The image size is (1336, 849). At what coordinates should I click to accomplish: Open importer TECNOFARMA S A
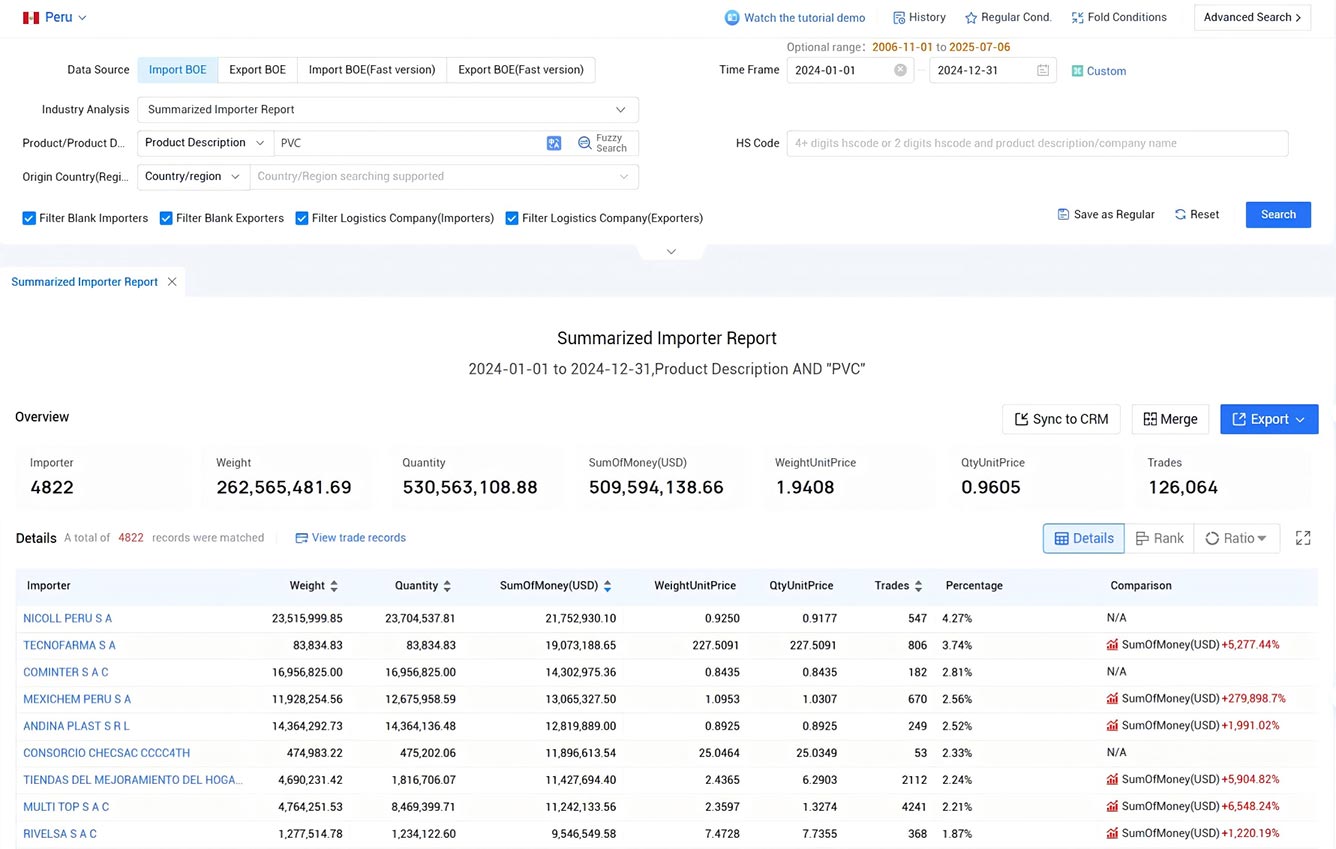pos(69,646)
